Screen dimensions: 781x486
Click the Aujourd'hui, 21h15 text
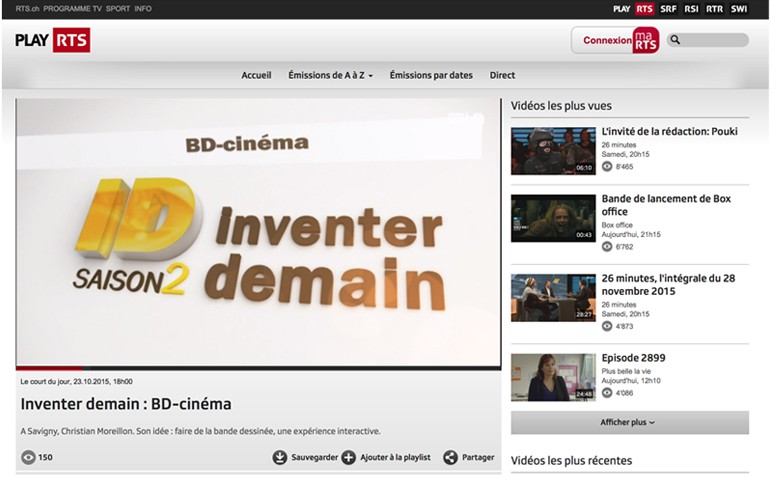pos(631,235)
